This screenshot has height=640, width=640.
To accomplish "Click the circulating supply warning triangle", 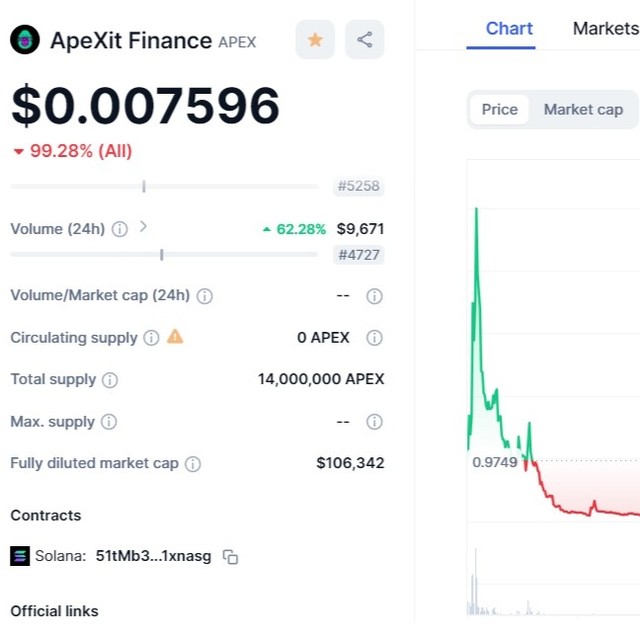I will tap(175, 337).
